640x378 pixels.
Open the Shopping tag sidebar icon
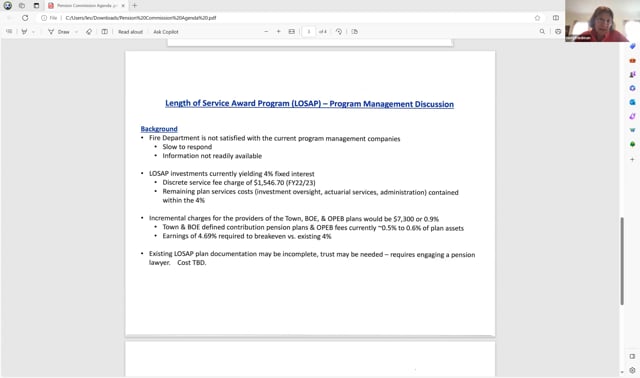click(632, 47)
